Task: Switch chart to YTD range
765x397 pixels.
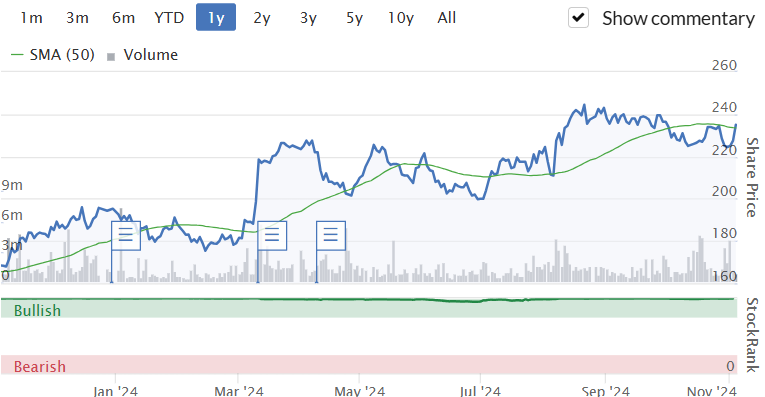Action: [x=169, y=18]
